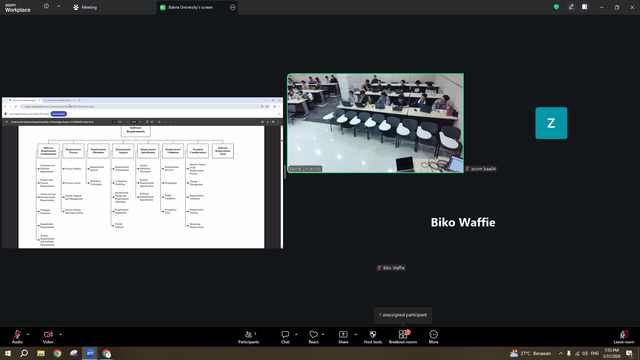Open the Windows Start menu
The width and height of the screenshot is (640, 360).
(x=8, y=353)
